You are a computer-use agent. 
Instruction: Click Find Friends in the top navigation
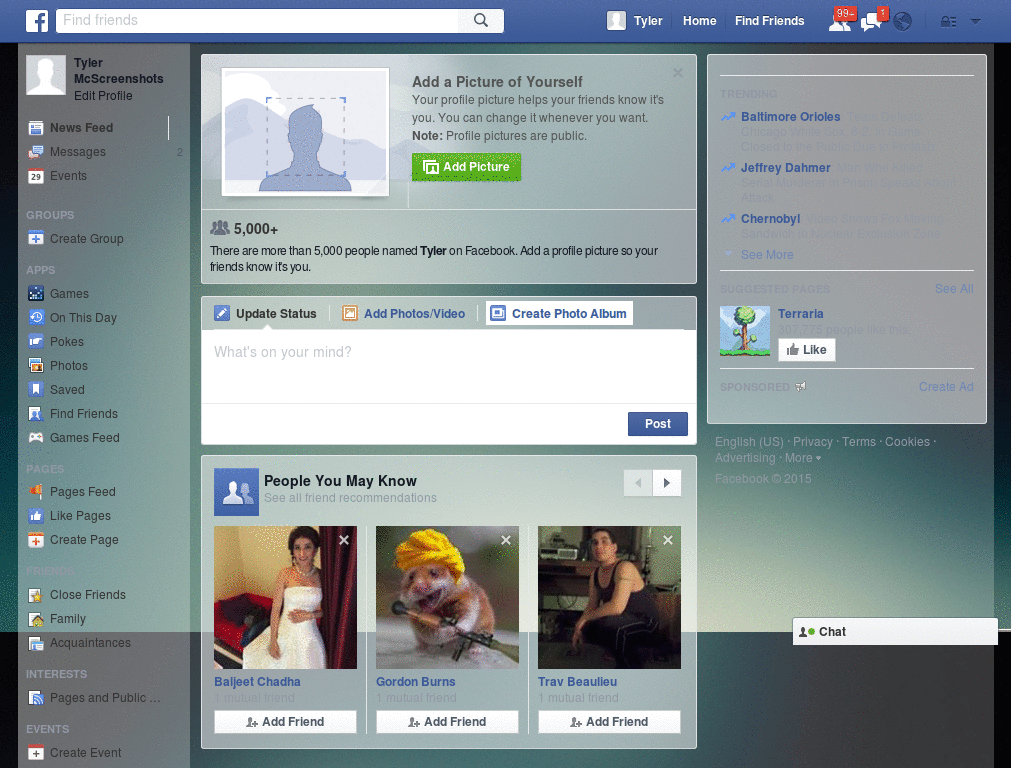[x=769, y=21]
